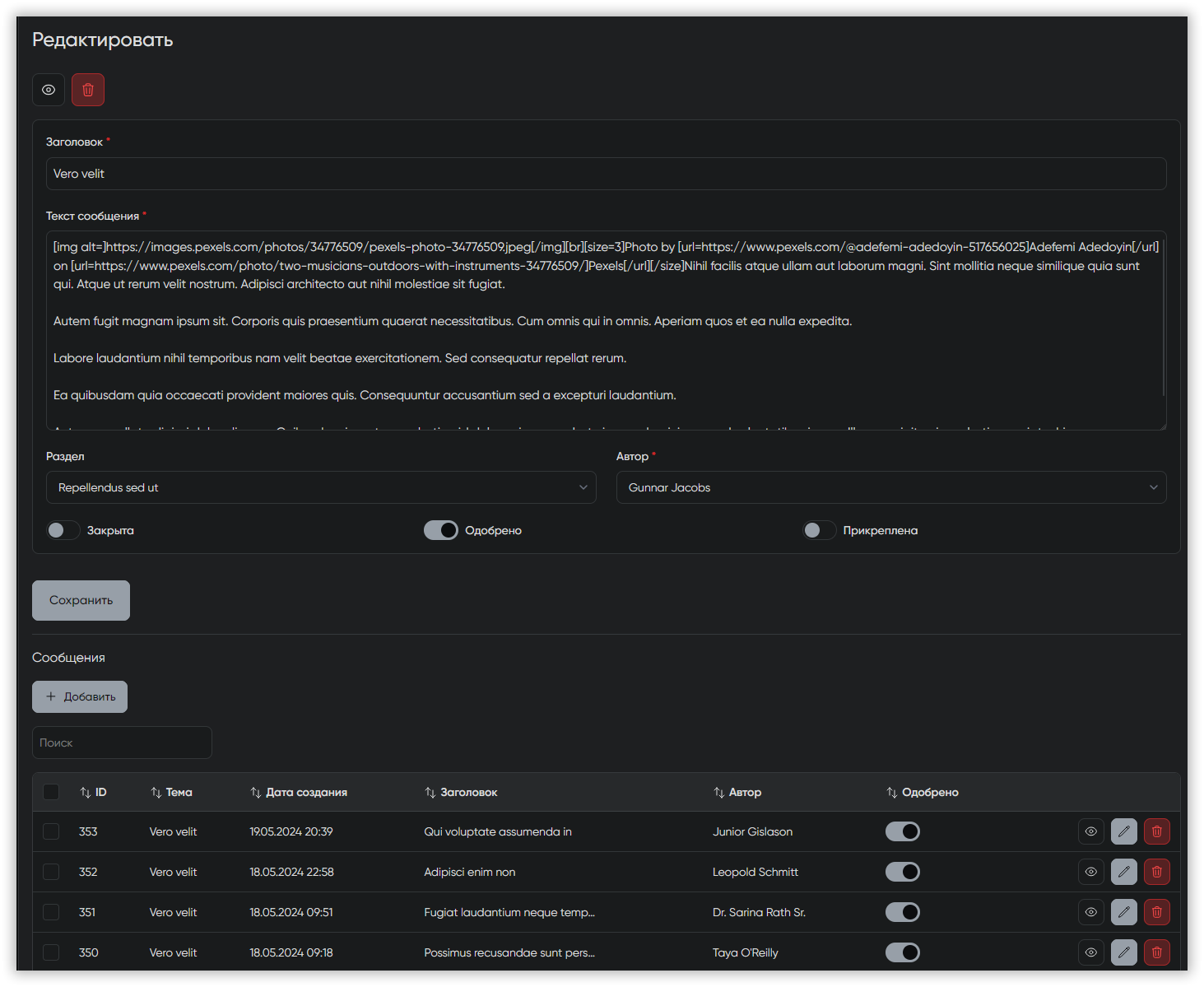This screenshot has height=987, width=1204.
Task: Click the eye view icon below Редактировать
Action: click(49, 90)
